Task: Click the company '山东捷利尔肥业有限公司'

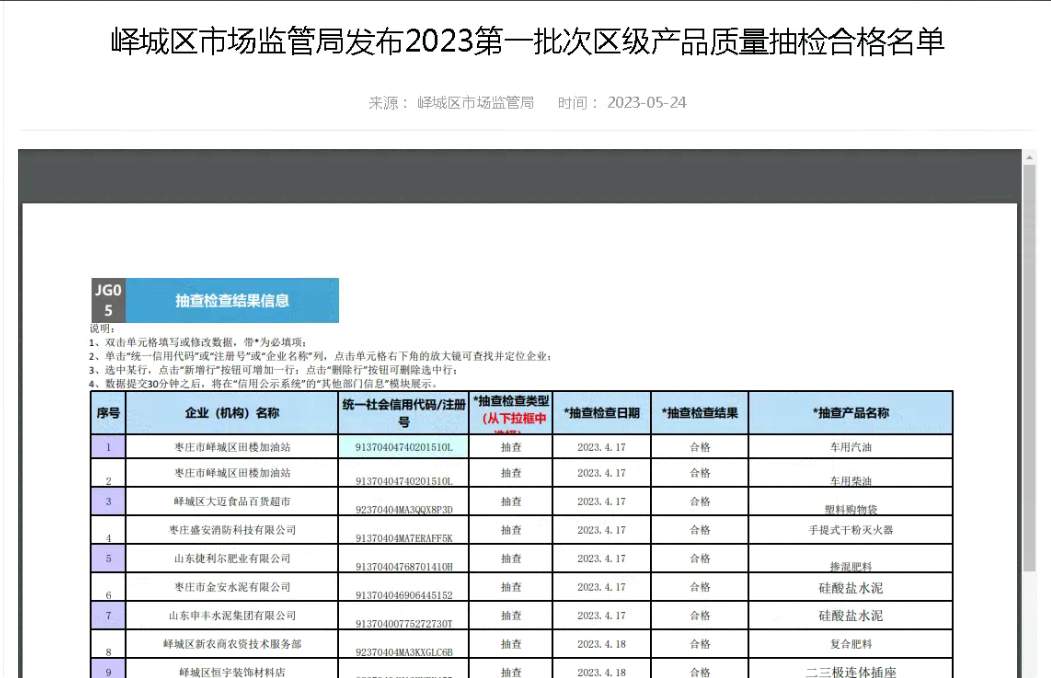Action: 232,558
